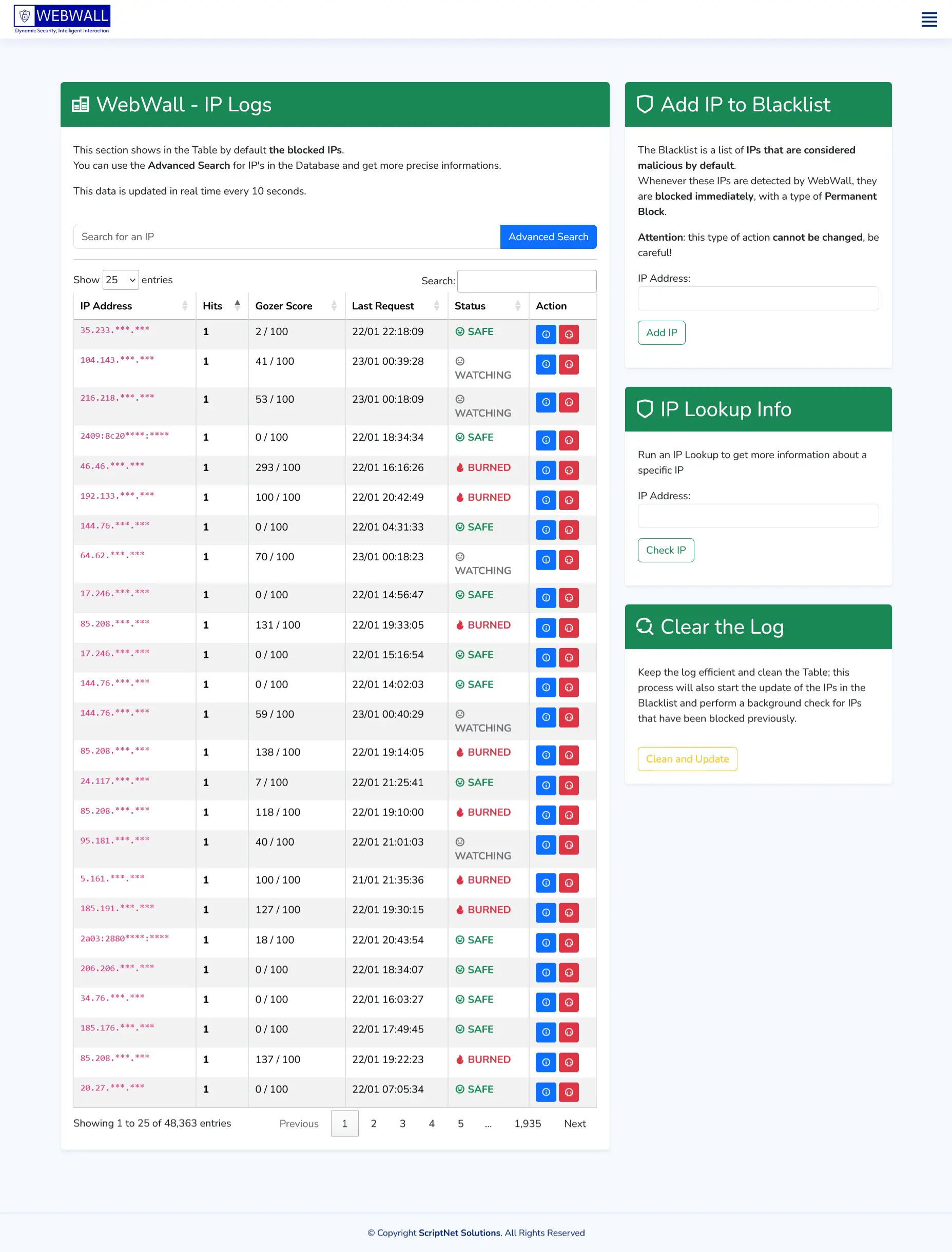
Task: Click the WebWall shield logo
Action: point(24,16)
